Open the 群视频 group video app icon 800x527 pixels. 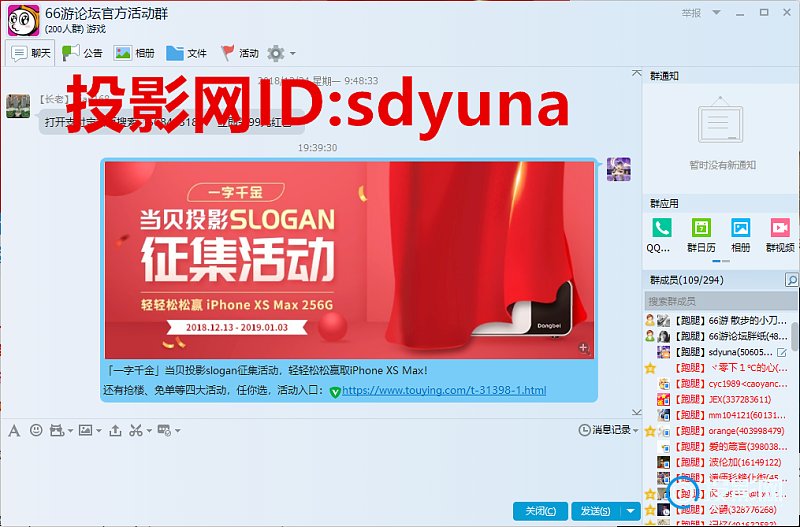click(x=780, y=228)
